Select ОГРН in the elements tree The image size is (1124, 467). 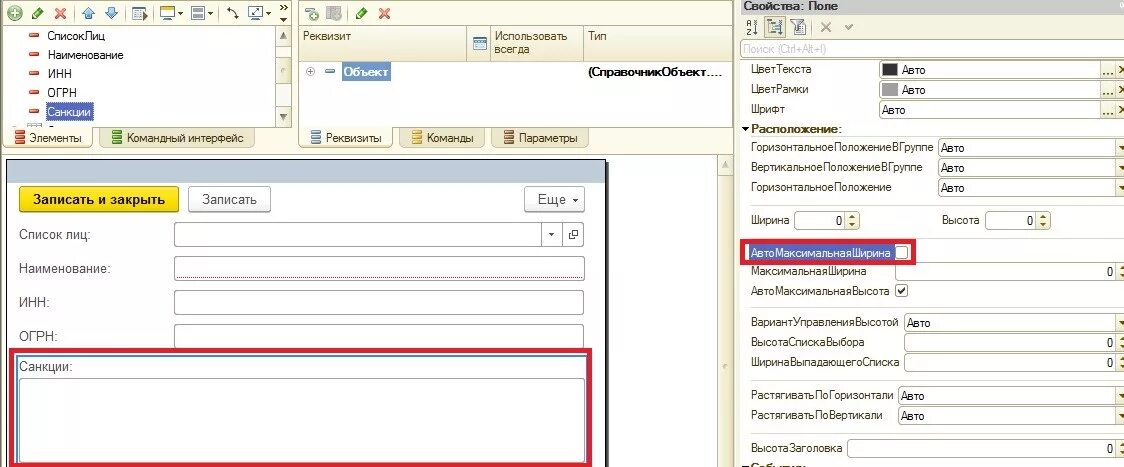[62, 93]
